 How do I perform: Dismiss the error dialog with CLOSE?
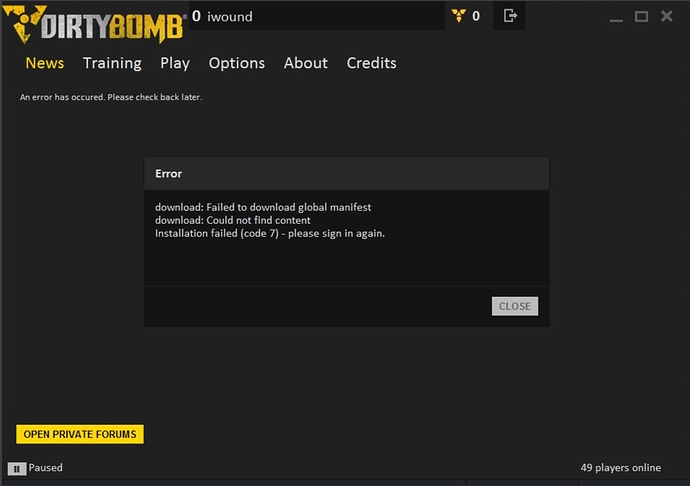[515, 306]
